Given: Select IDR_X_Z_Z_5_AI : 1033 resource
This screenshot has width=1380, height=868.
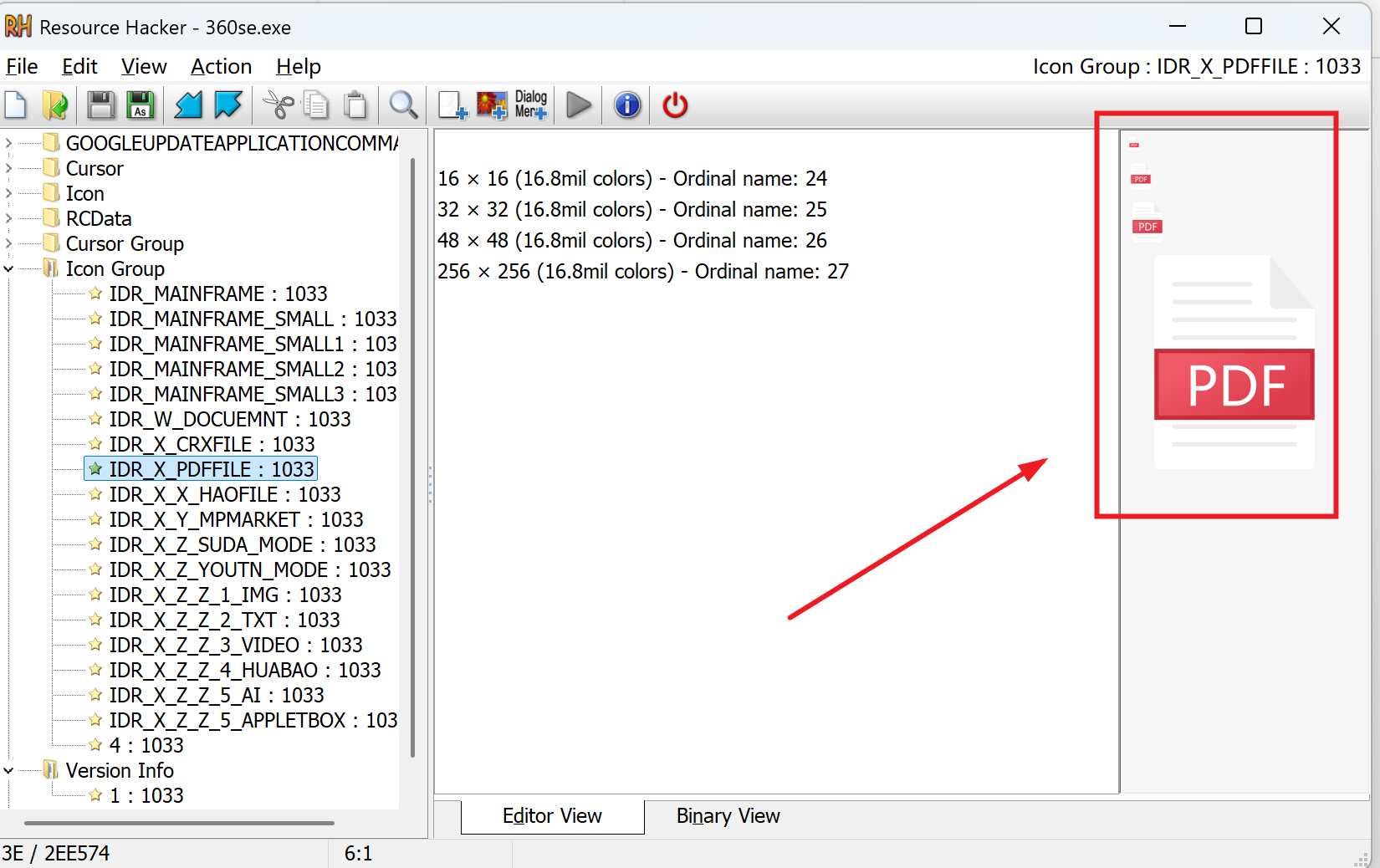Looking at the screenshot, I should [217, 695].
